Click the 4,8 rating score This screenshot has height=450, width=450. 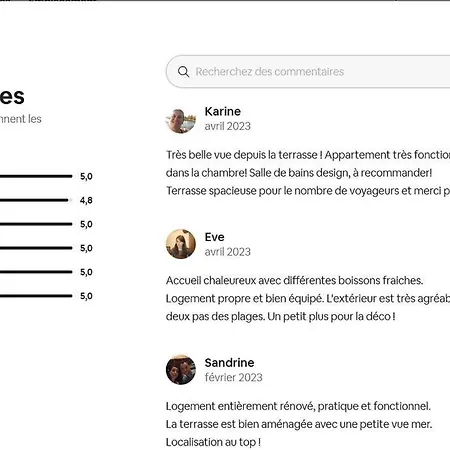(86, 200)
